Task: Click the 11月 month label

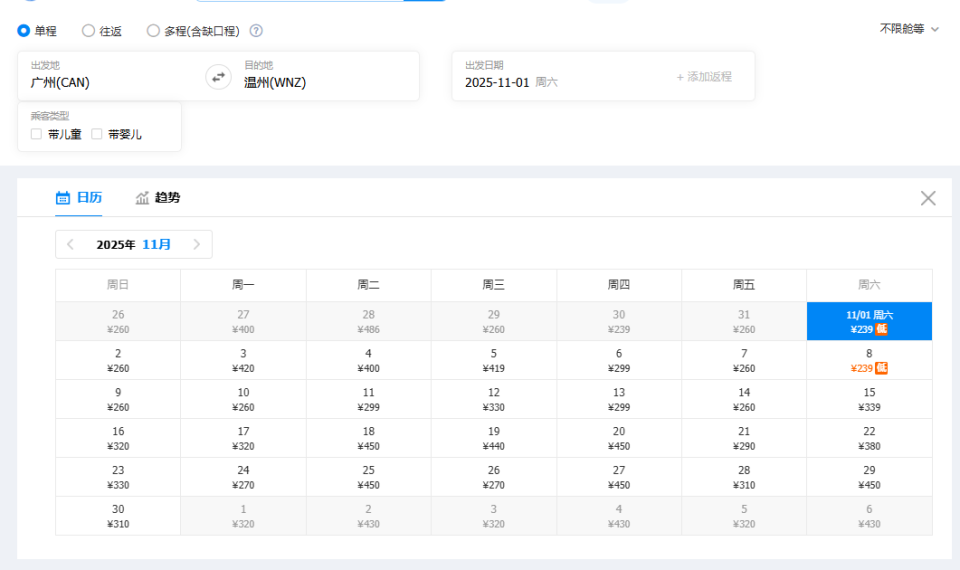Action: pos(157,244)
